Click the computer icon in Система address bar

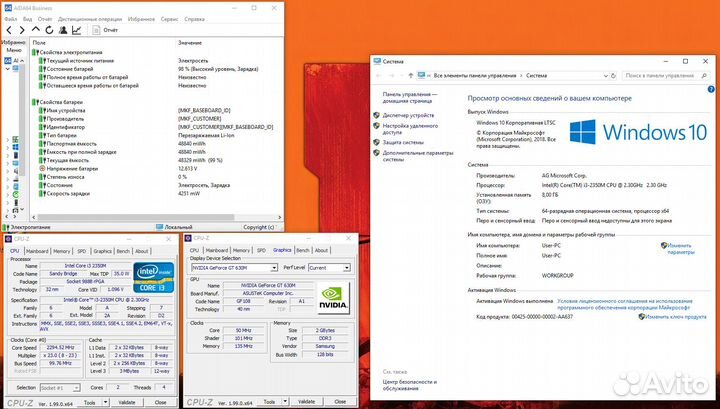click(x=422, y=75)
